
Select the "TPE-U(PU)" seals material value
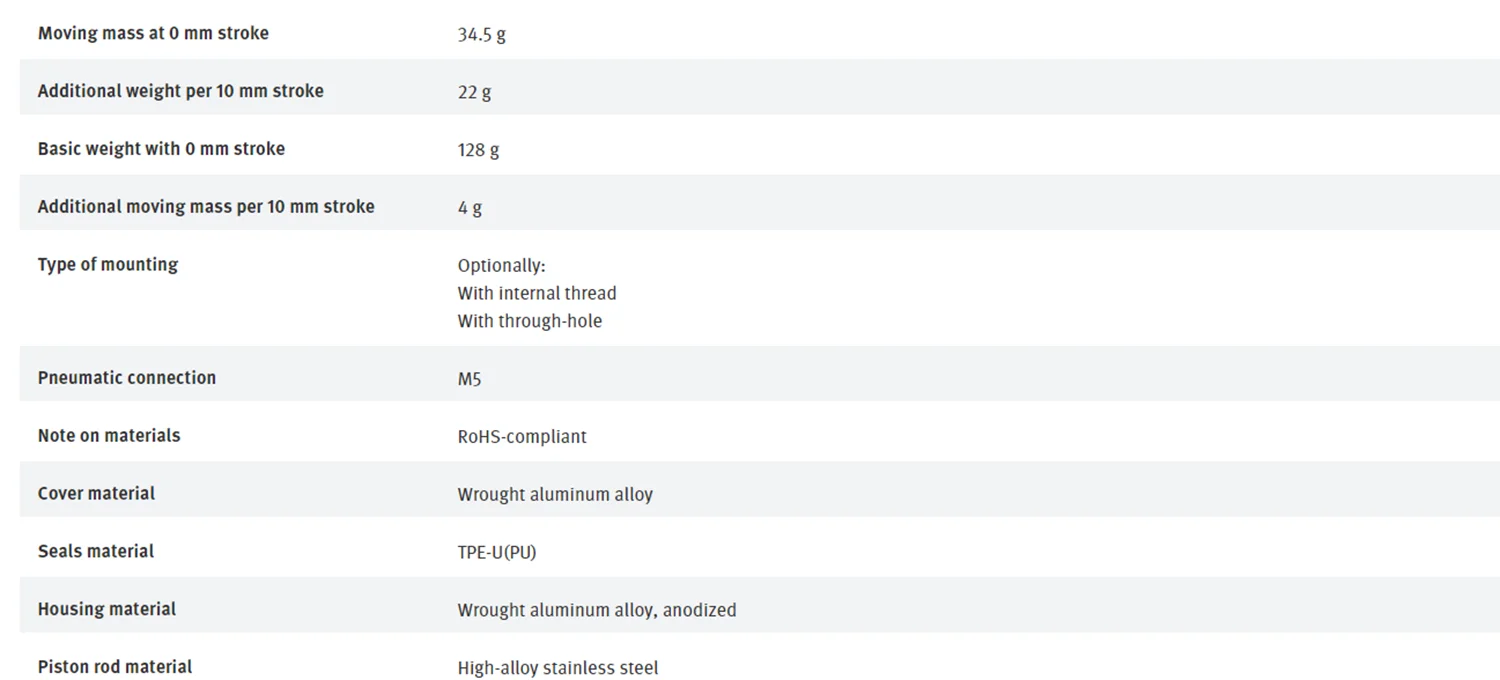pyautogui.click(x=497, y=552)
